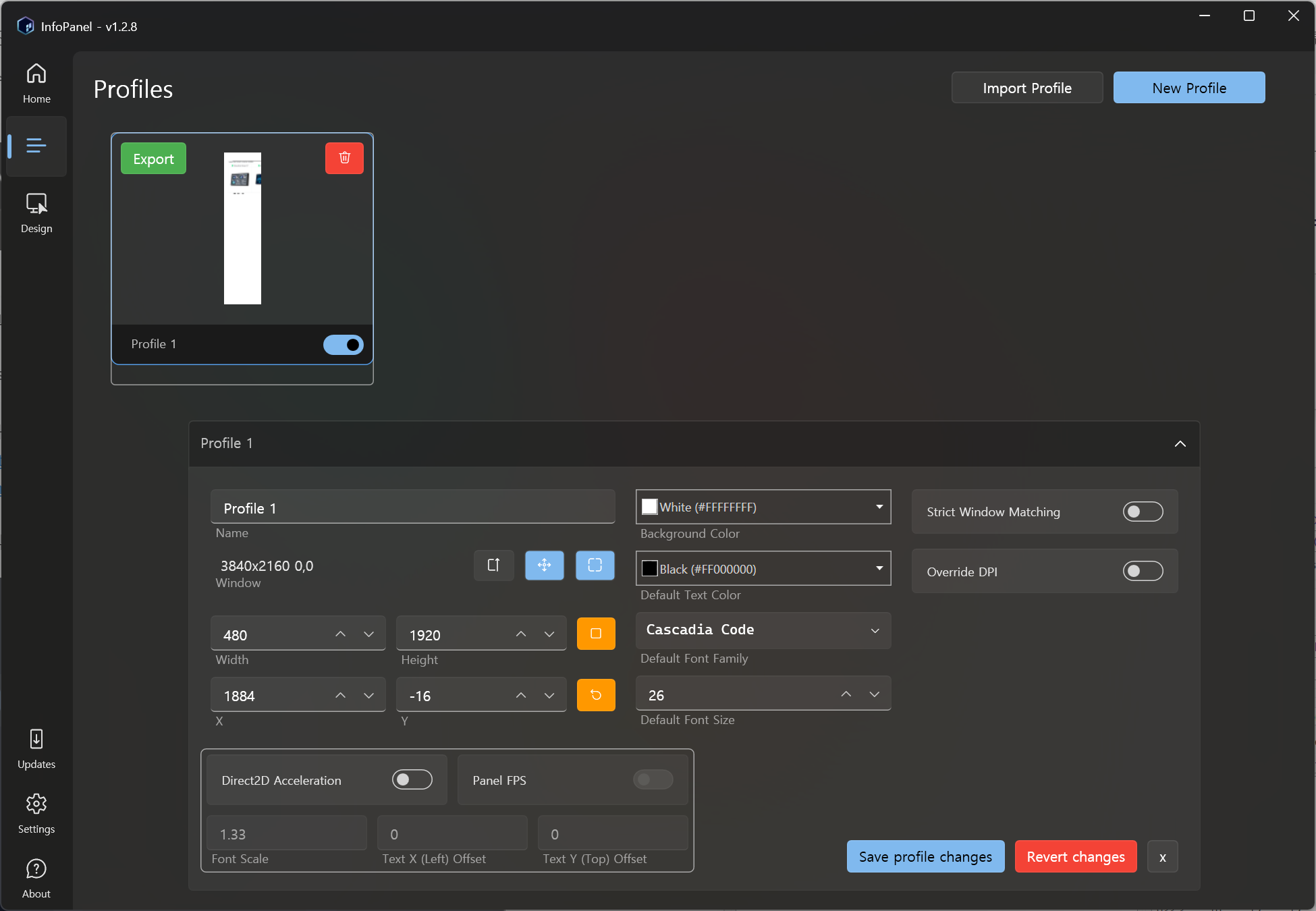
Task: Open the About question mark icon
Action: coord(36,878)
